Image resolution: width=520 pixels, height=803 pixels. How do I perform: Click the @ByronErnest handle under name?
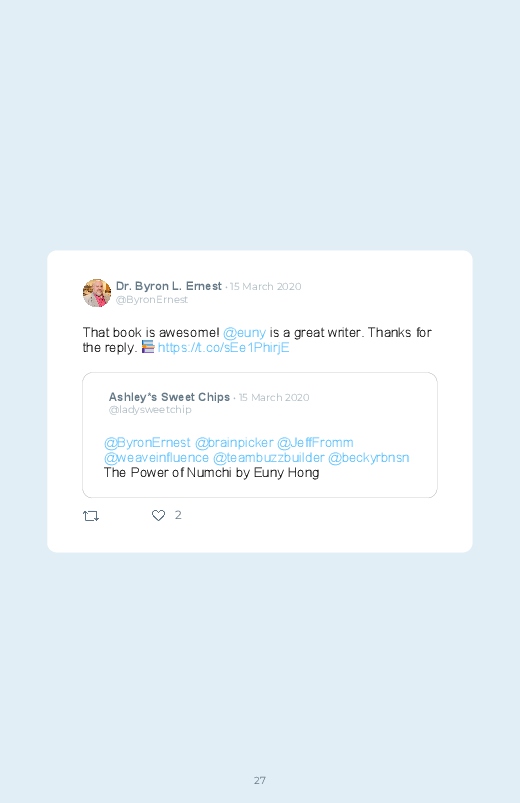pos(152,300)
